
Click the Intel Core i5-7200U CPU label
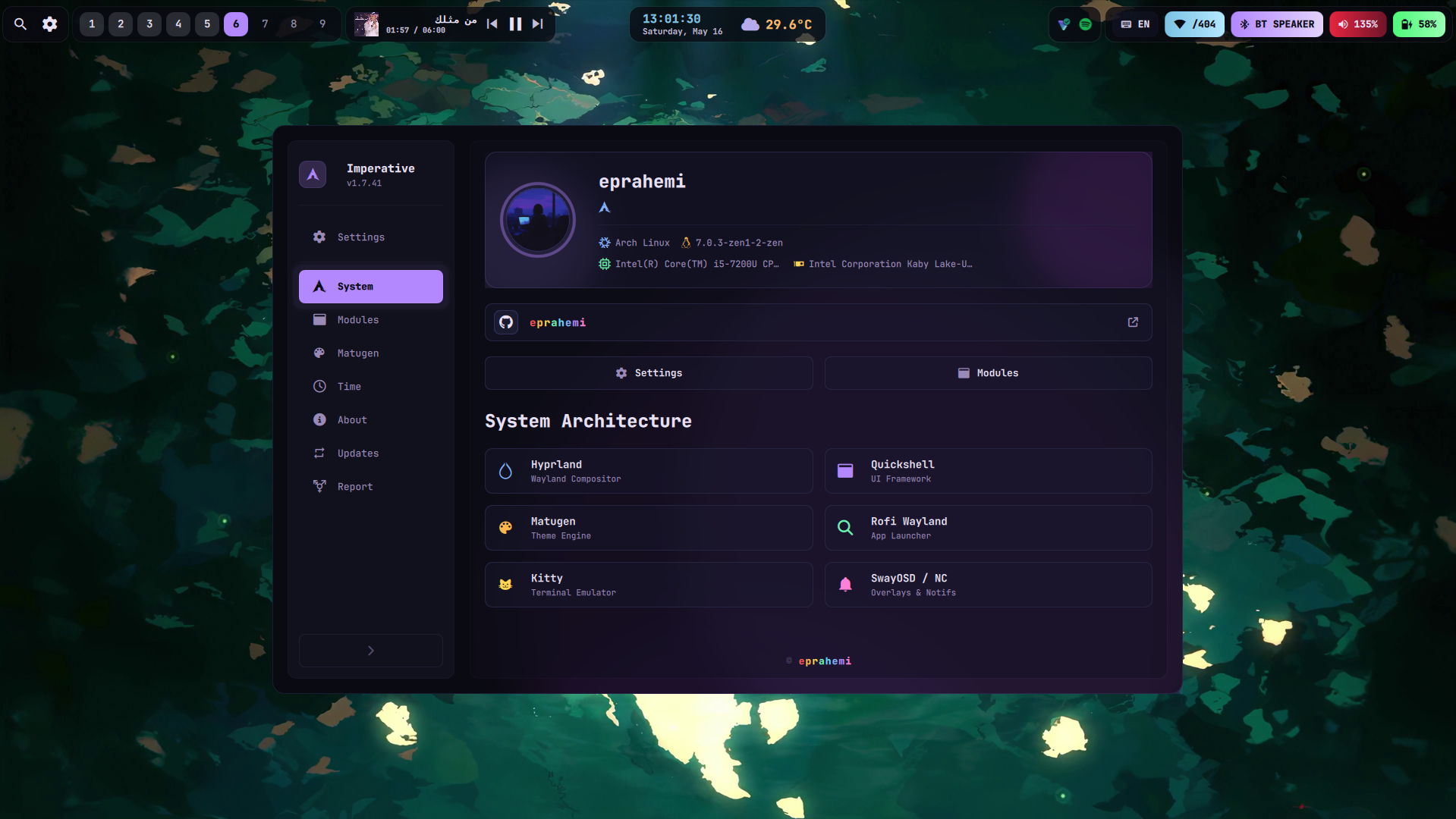(697, 264)
